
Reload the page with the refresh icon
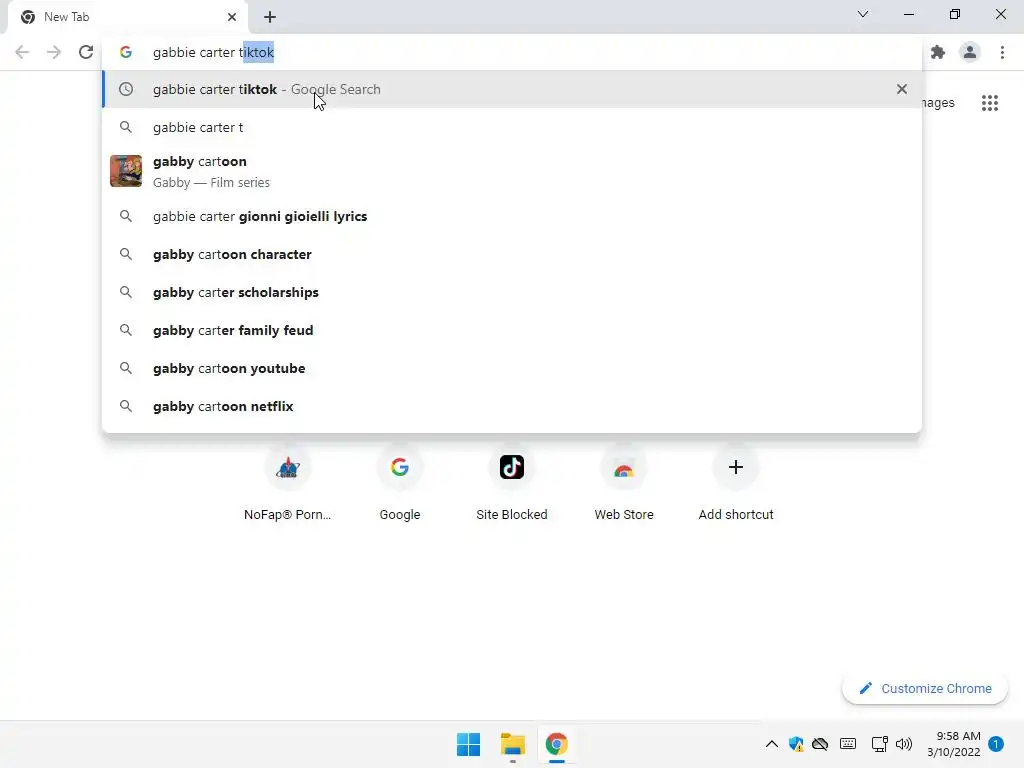[x=86, y=52]
